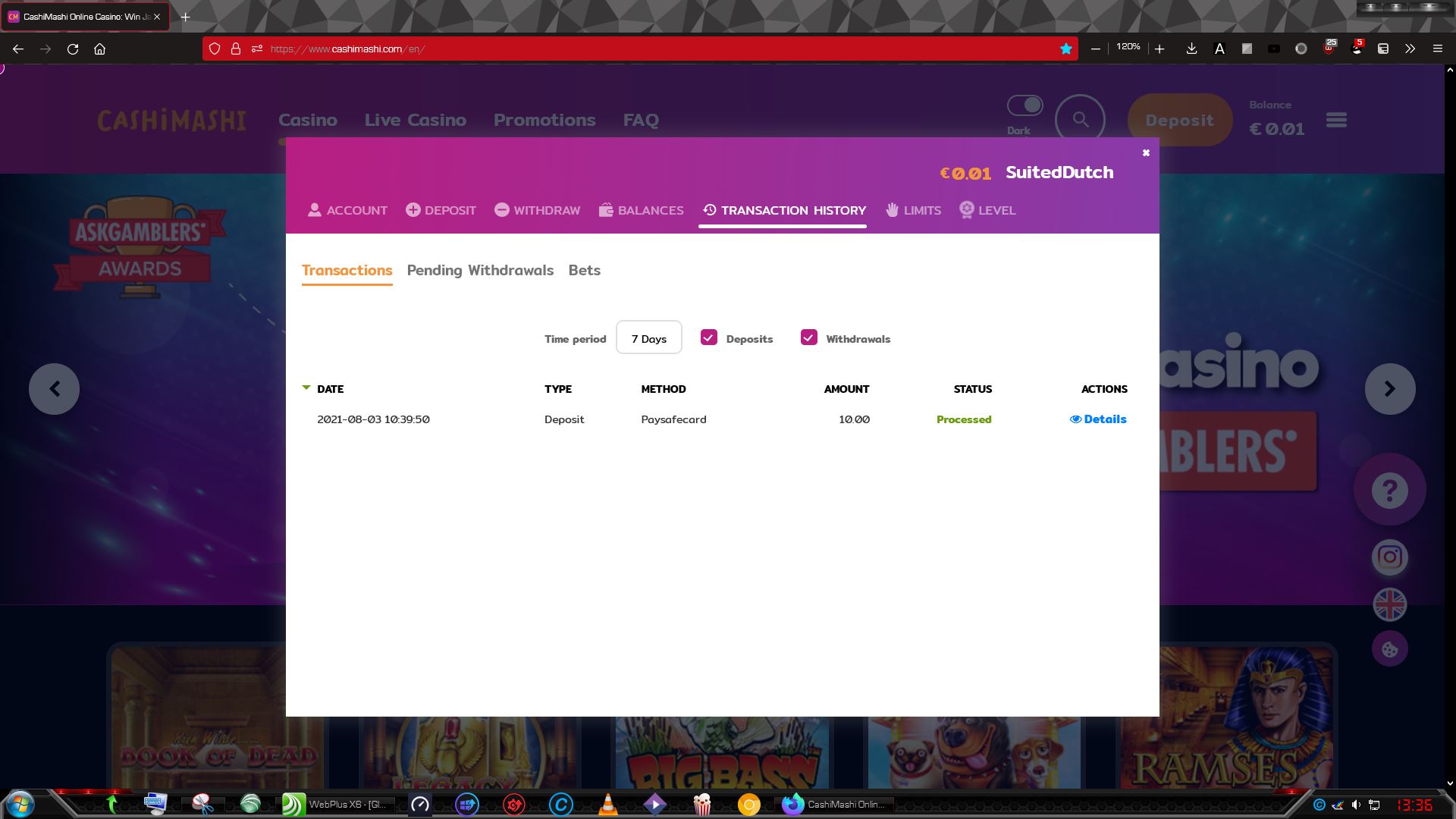Show more toolbar tools chevron
This screenshot has height=819, width=1456.
(x=1410, y=49)
